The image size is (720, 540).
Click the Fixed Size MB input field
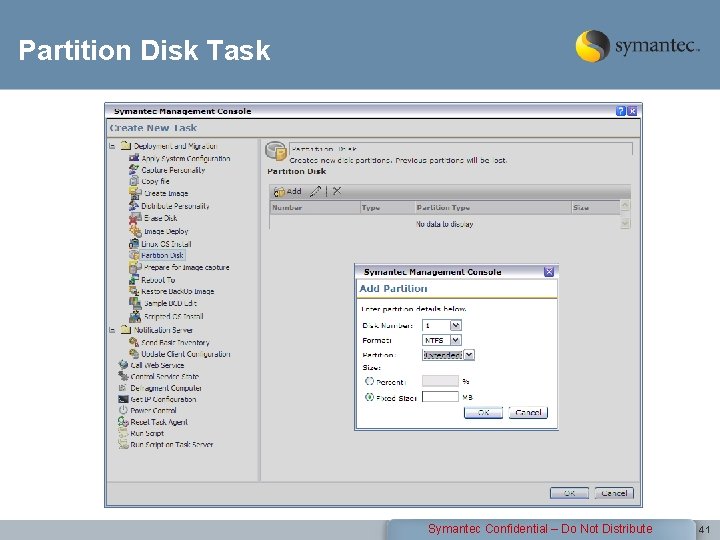tap(440, 397)
